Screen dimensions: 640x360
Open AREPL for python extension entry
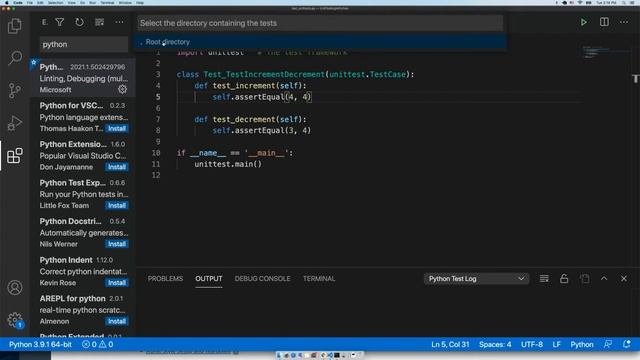point(83,310)
